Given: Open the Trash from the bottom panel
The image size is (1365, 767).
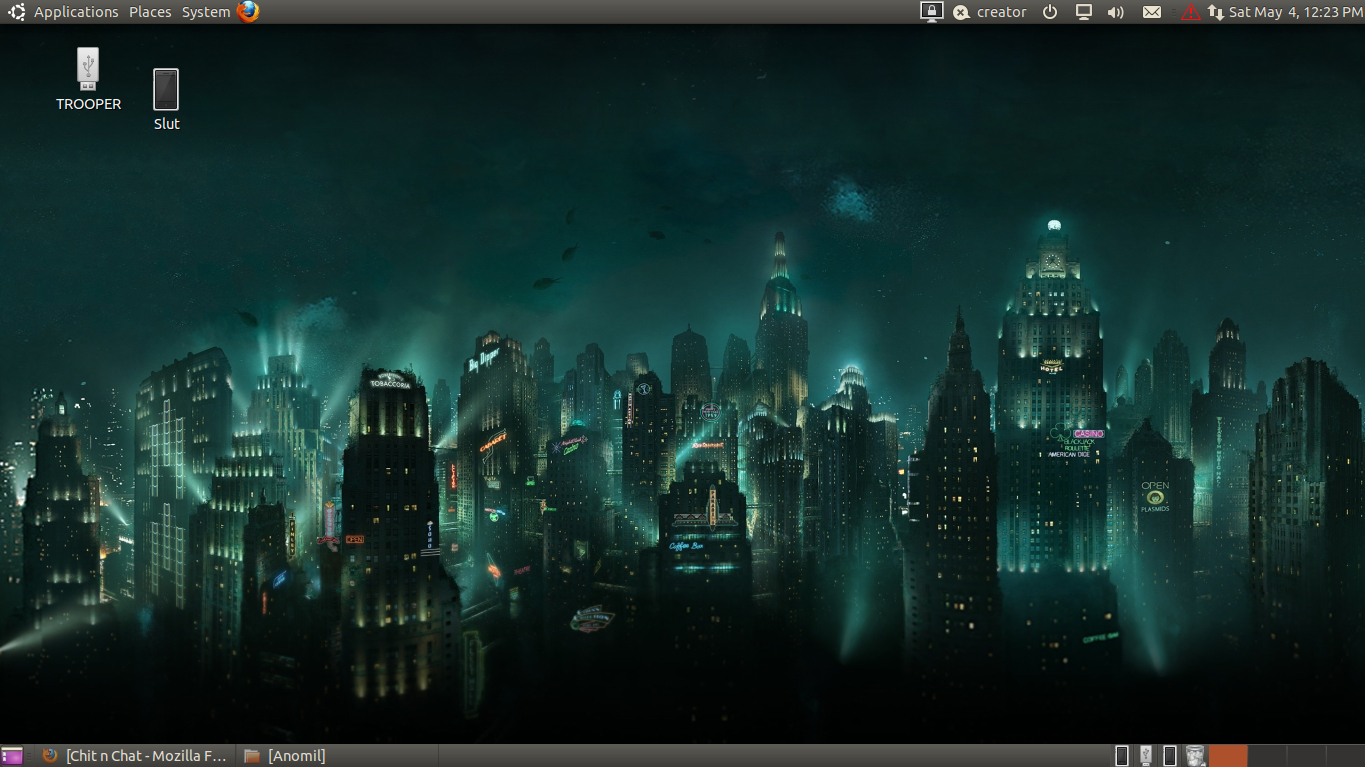Looking at the screenshot, I should point(1195,756).
